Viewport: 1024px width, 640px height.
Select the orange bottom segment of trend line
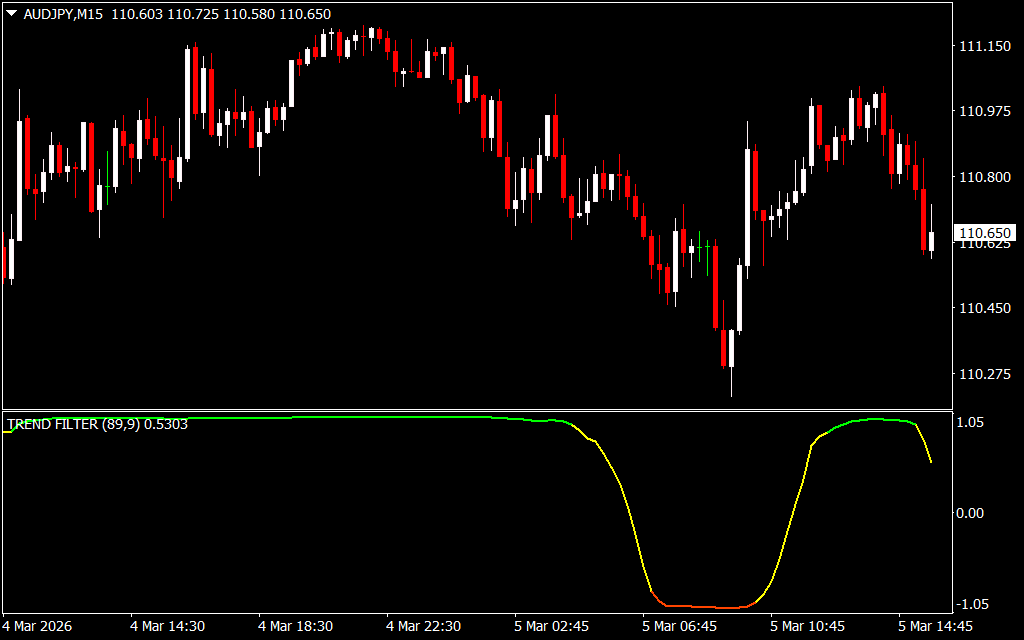tap(705, 606)
